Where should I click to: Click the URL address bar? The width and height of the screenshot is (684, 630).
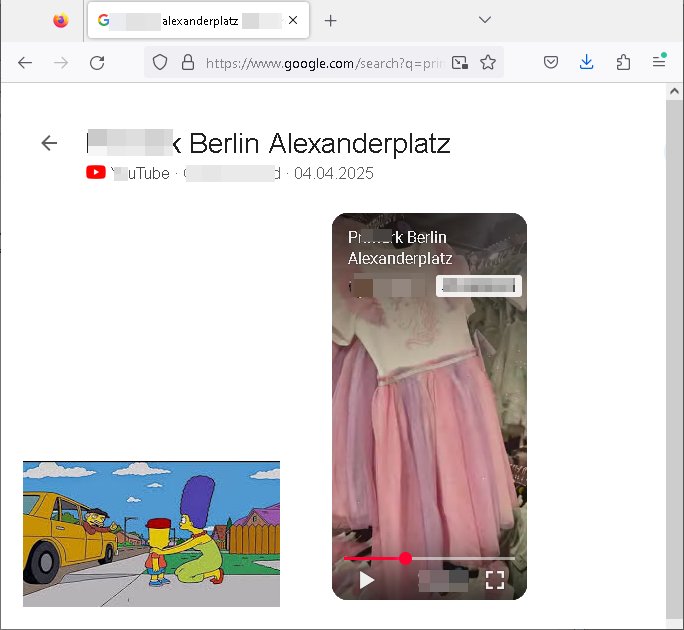320,62
